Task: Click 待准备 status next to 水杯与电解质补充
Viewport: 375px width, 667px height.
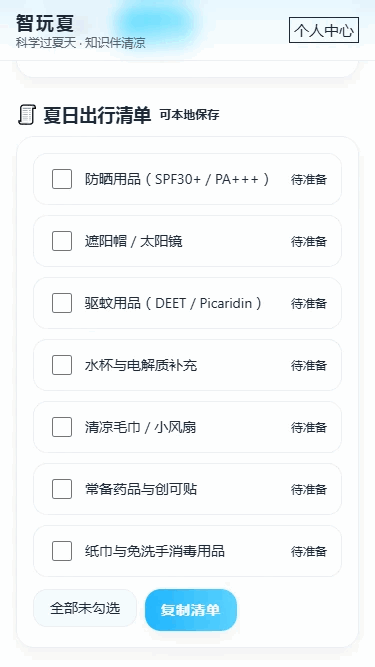Action: 309,365
